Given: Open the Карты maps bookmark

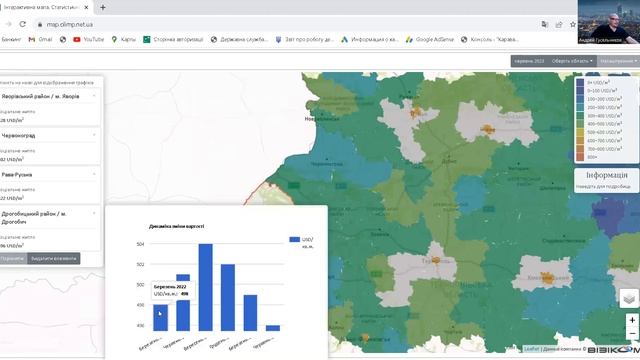Looking at the screenshot, I should coord(123,40).
